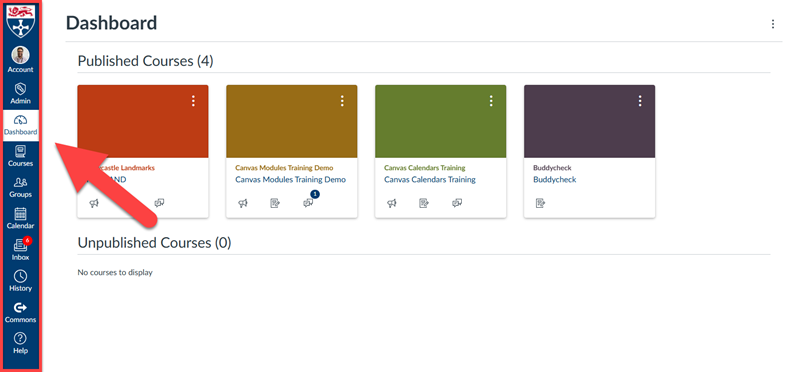Viewport: 810px width, 372px height.
Task: Open the Inbox with 6 unread messages
Action: click(x=21, y=250)
